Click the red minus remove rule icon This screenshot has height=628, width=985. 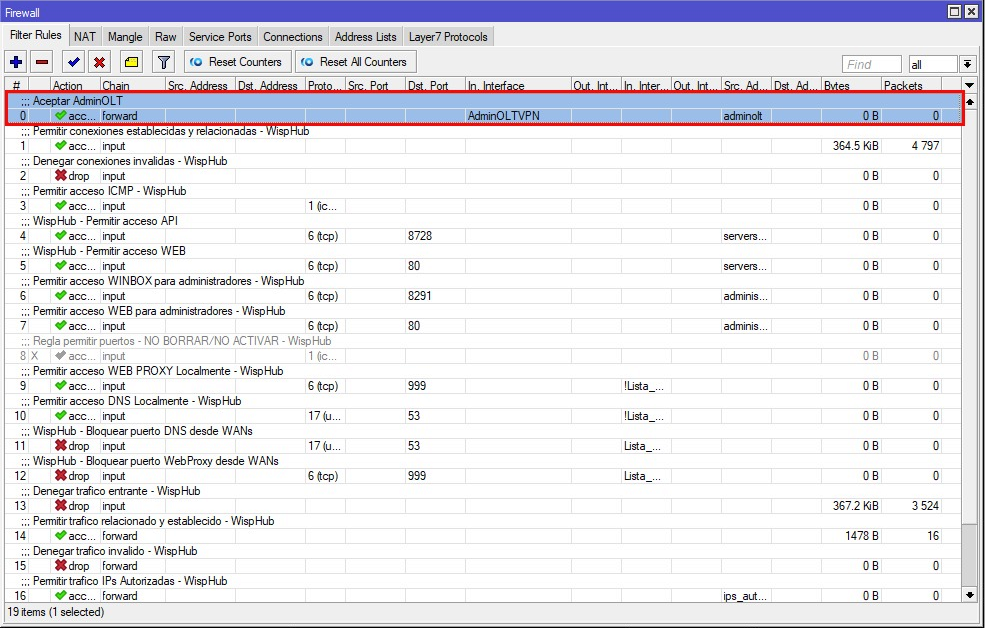pos(41,62)
